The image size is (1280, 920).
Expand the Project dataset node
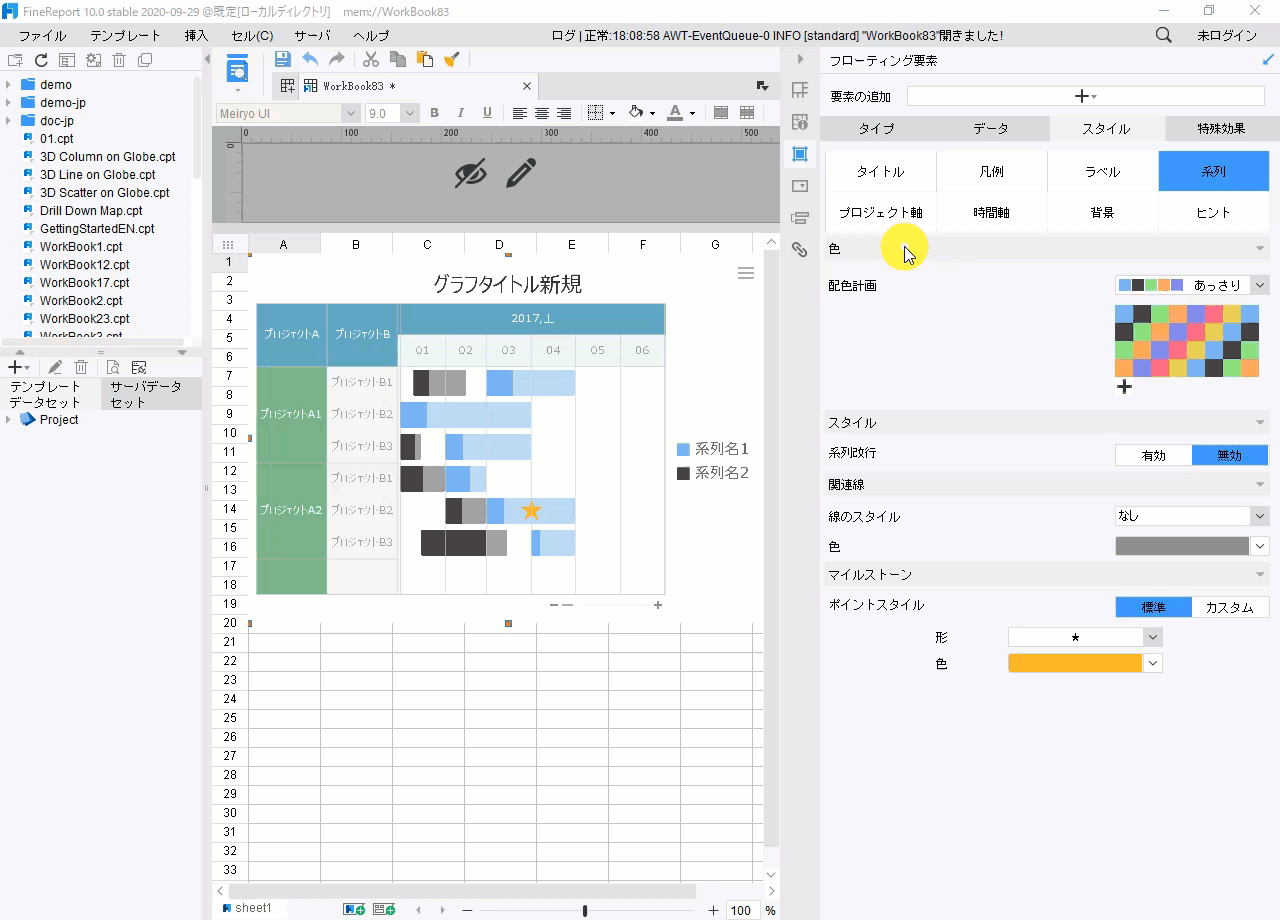(8, 420)
